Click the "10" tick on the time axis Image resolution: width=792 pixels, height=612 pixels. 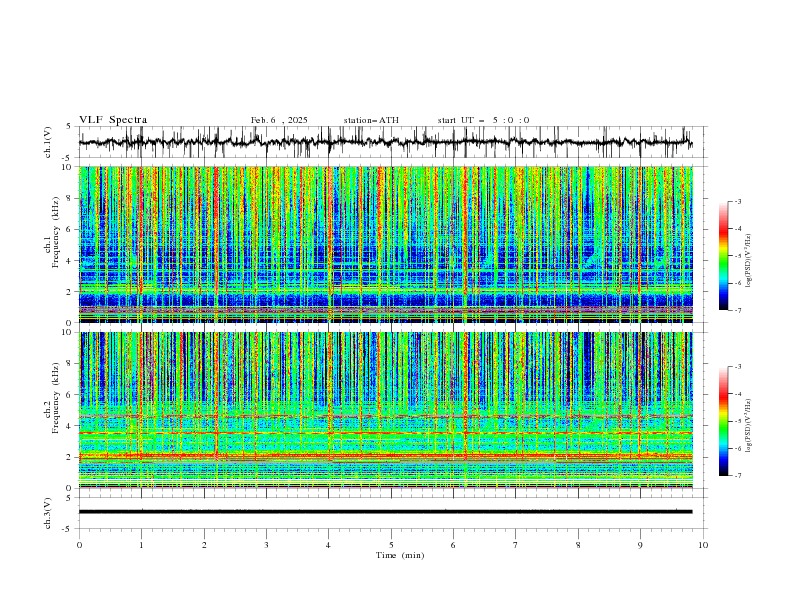[x=703, y=545]
